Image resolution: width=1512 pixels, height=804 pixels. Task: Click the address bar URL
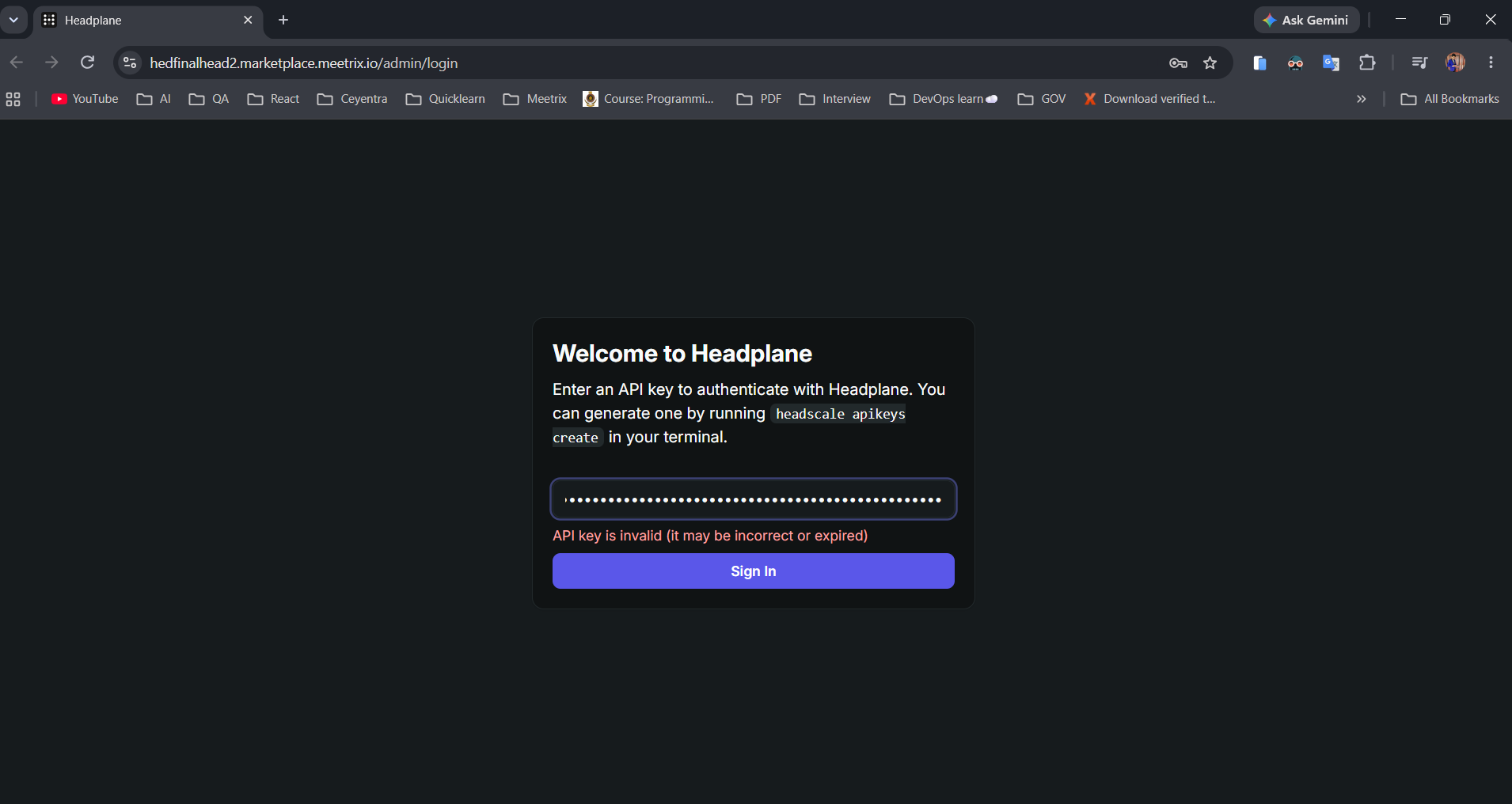click(x=303, y=63)
